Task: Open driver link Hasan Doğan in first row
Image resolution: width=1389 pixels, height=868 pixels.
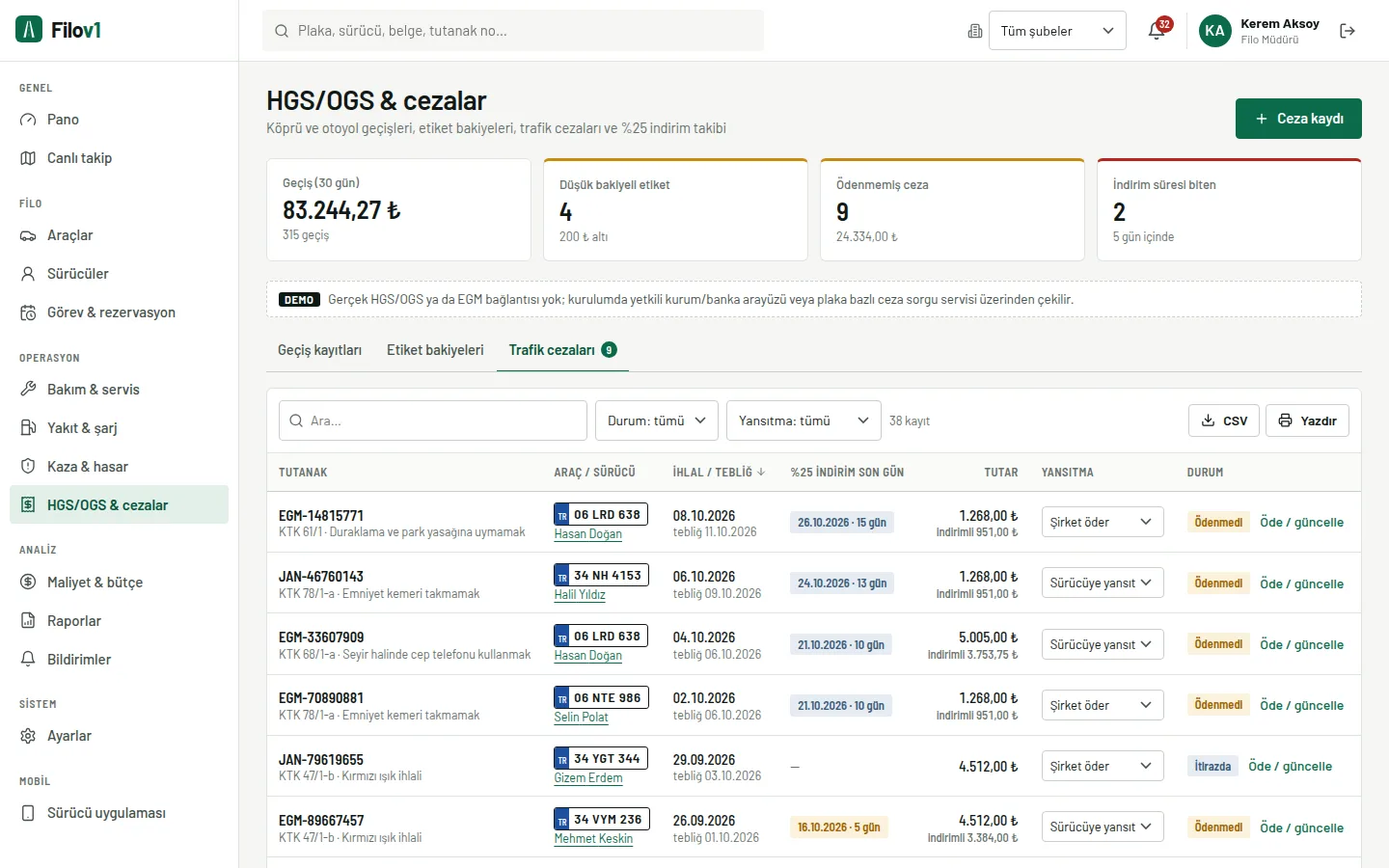Action: point(588,534)
